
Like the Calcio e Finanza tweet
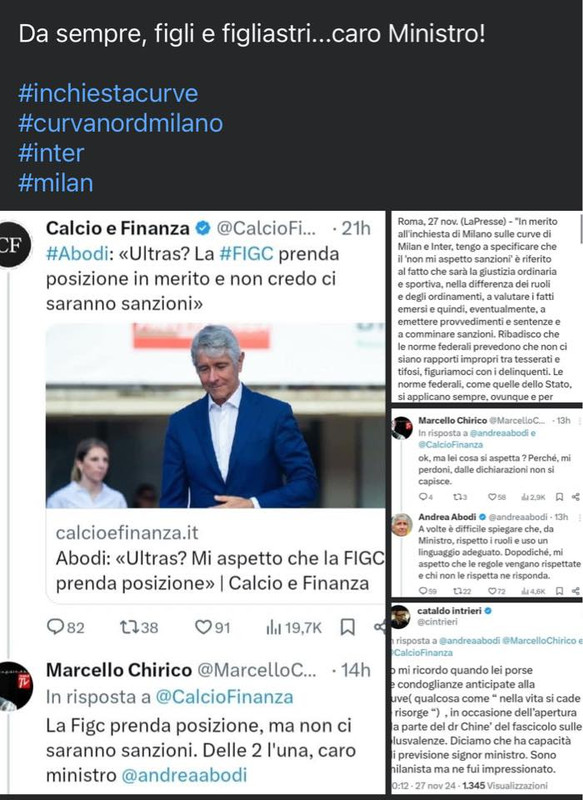point(203,627)
